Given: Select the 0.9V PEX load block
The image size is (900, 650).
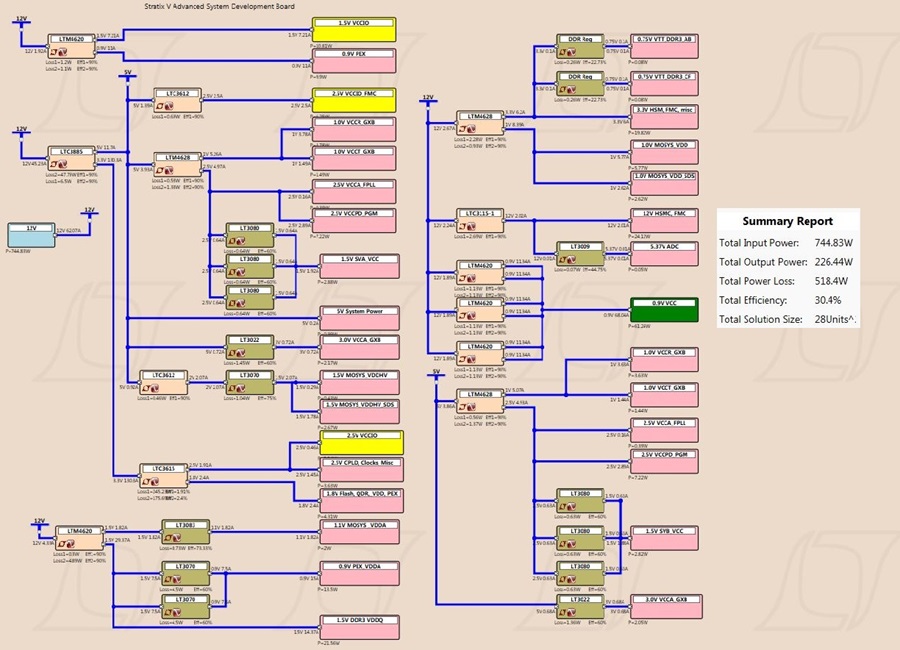Looking at the screenshot, I should 354,61.
